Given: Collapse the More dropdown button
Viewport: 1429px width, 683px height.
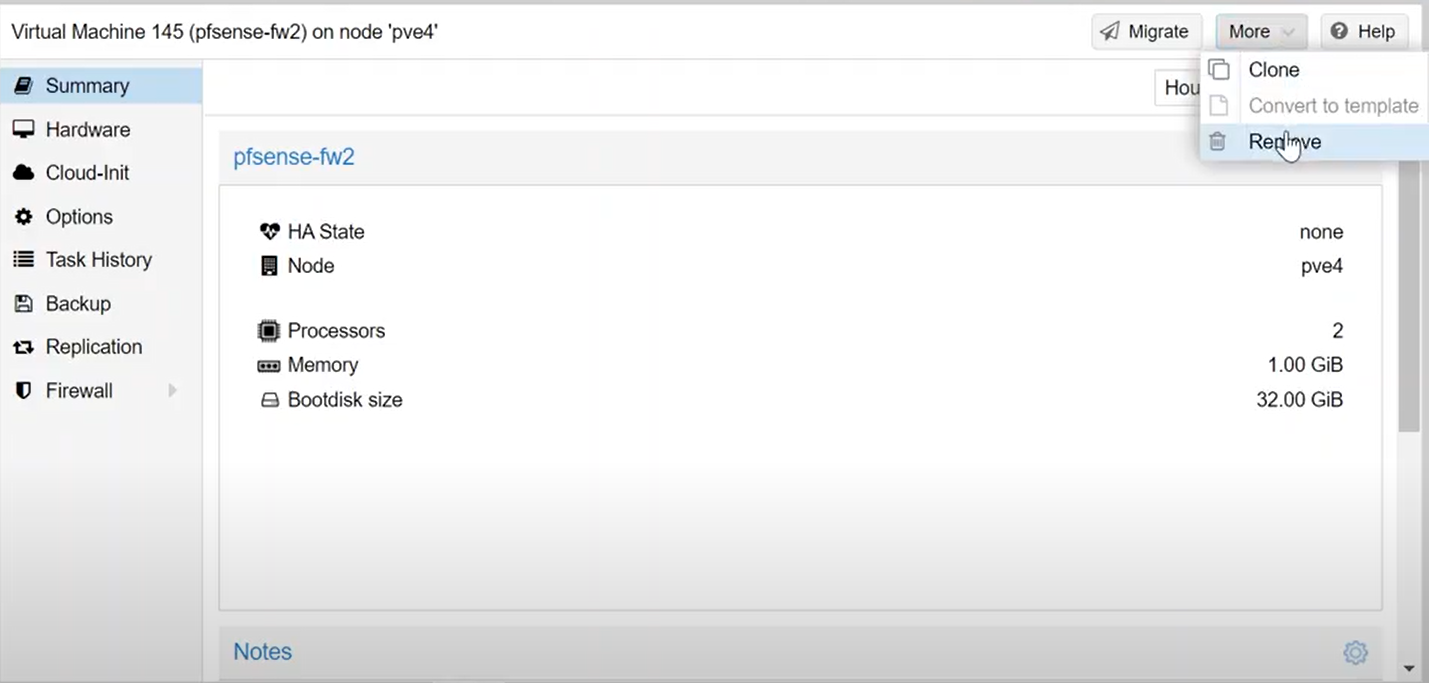Looking at the screenshot, I should coord(1261,32).
